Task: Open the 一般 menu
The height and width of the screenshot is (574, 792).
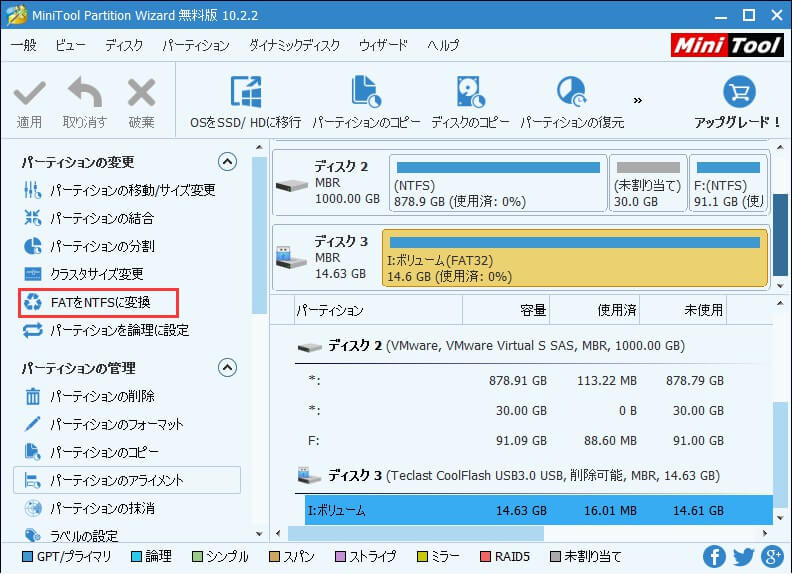Action: (x=24, y=45)
